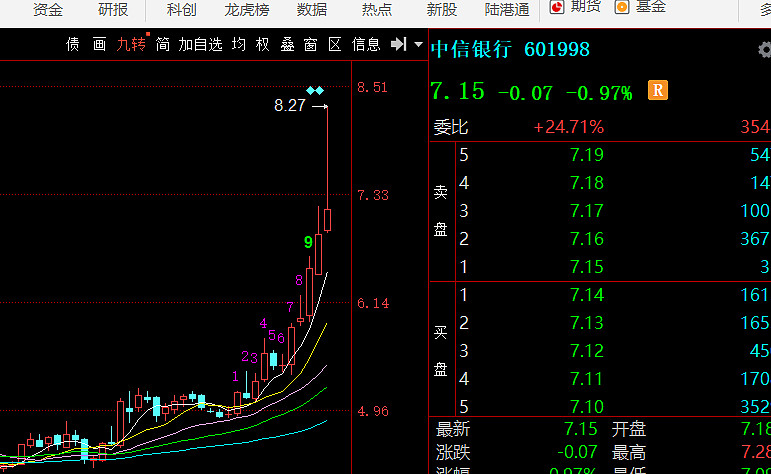This screenshot has width=771, height=474.
Task: Select sell level 1 price 7.15
Action: click(587, 267)
